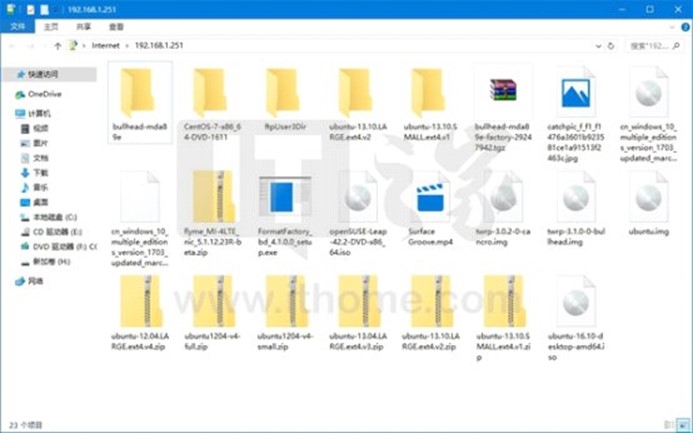Select the ftpUser3Dir folder

(284, 95)
